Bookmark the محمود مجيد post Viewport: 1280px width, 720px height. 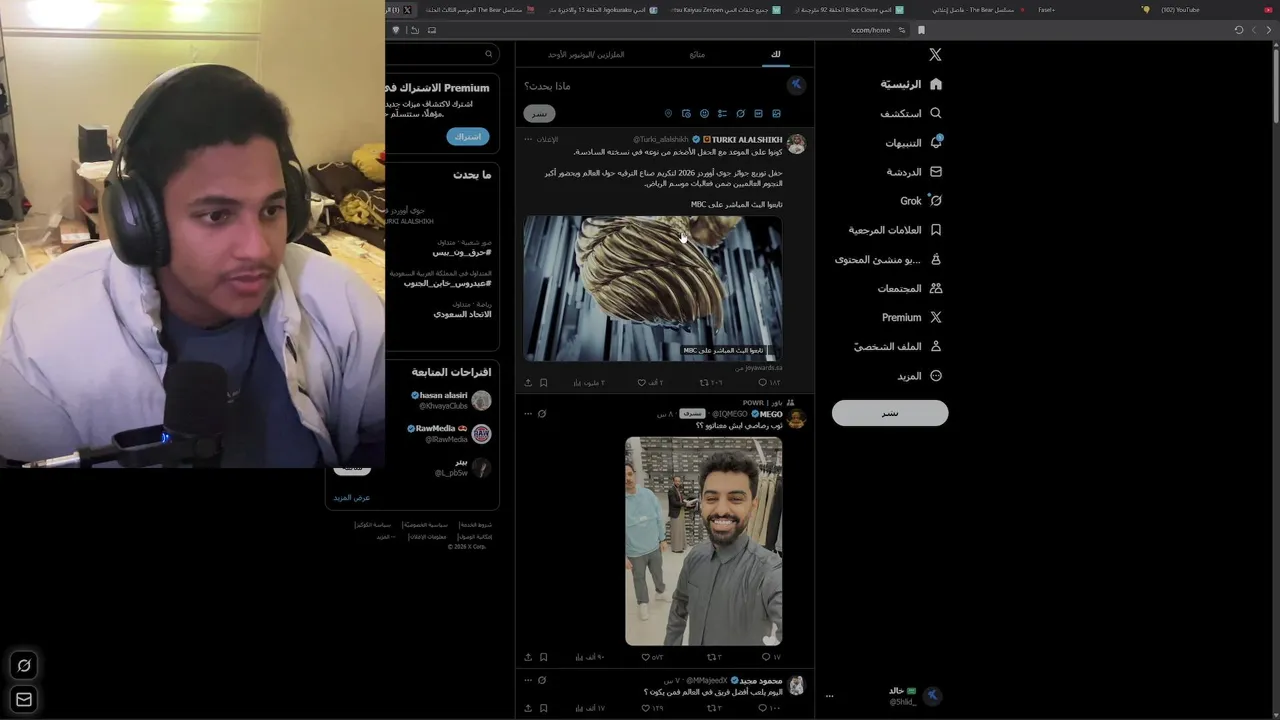coord(543,708)
